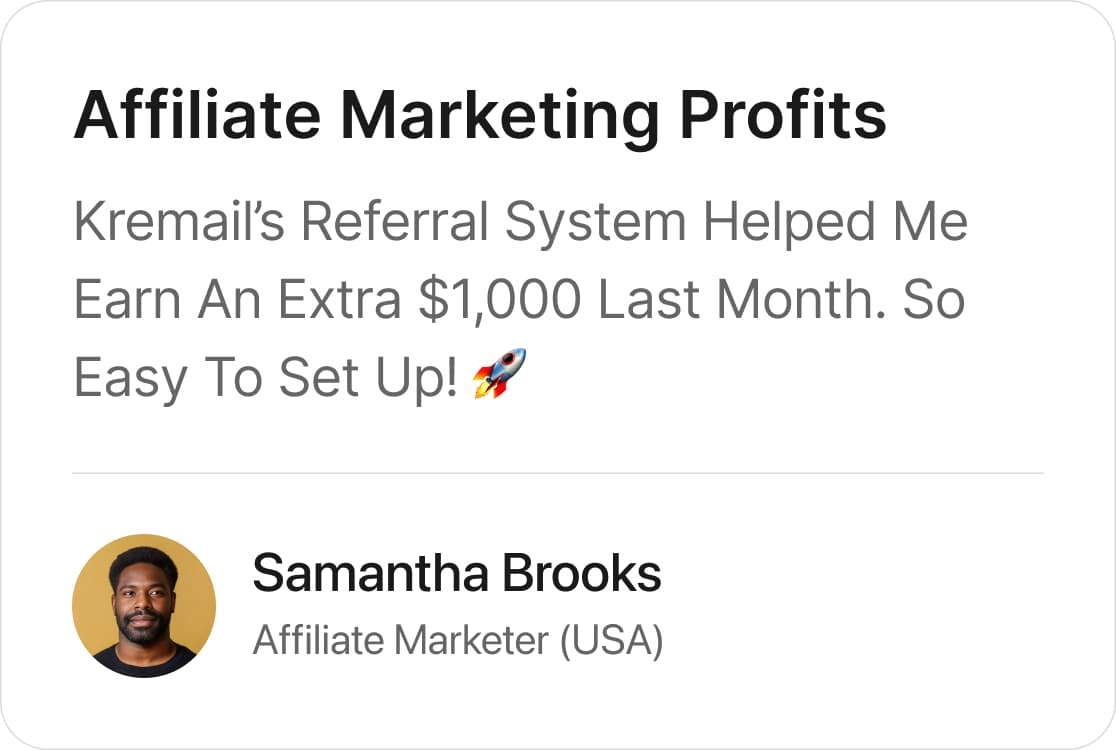This screenshot has width=1116, height=750.
Task: Click the "$1,000" amount in the testimonial
Action: pyautogui.click(x=500, y=300)
